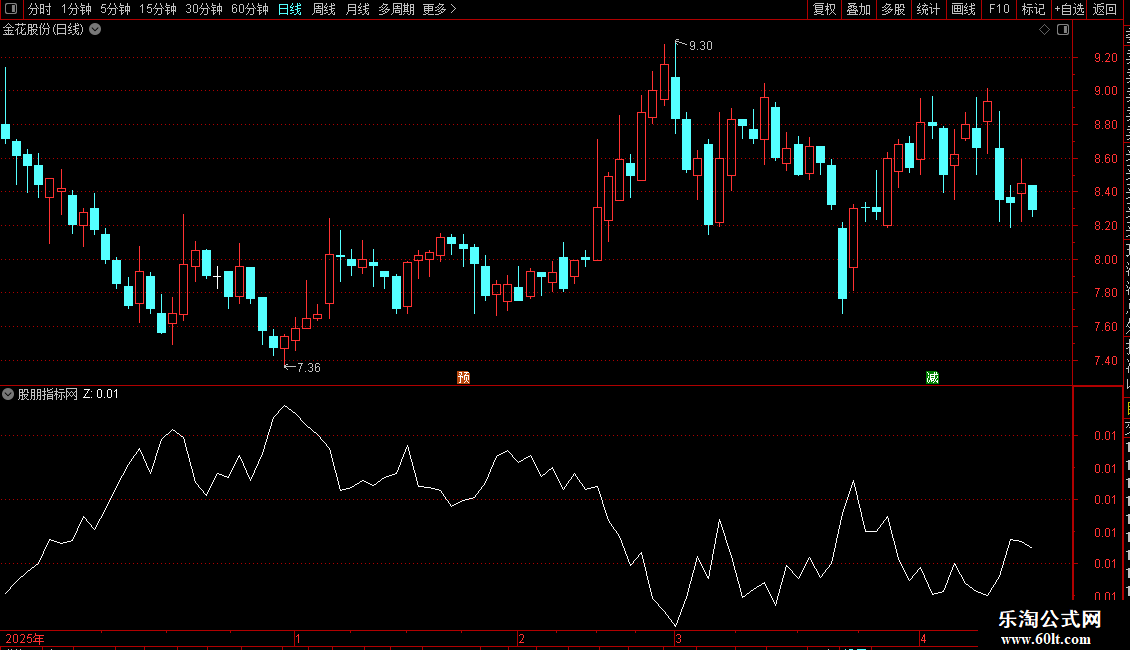This screenshot has width=1130, height=650.
Task: Open F10 company information
Action: [999, 9]
